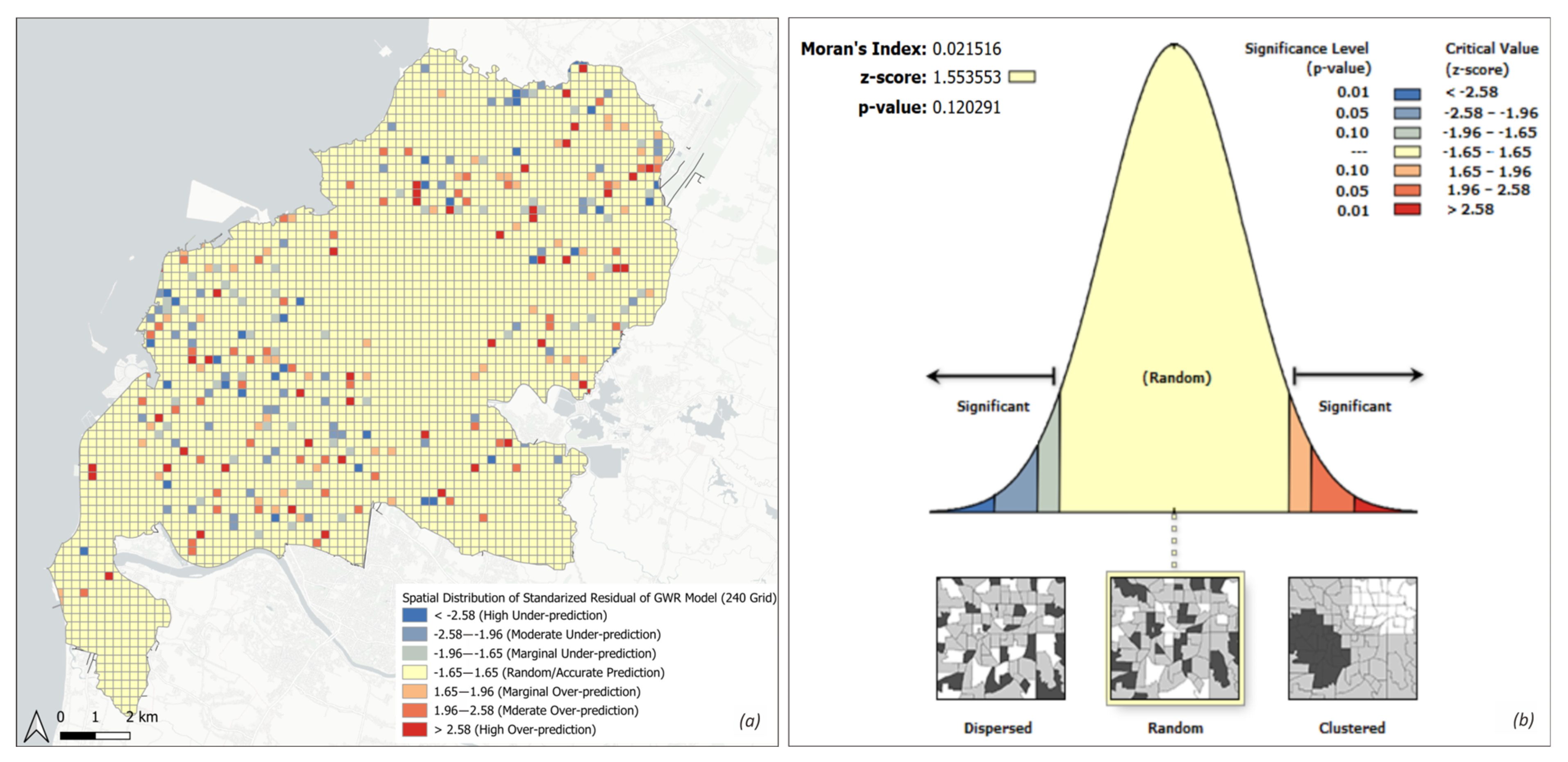
Task: Click the highlighted Random pattern thumbnail
Action: coord(1175,638)
